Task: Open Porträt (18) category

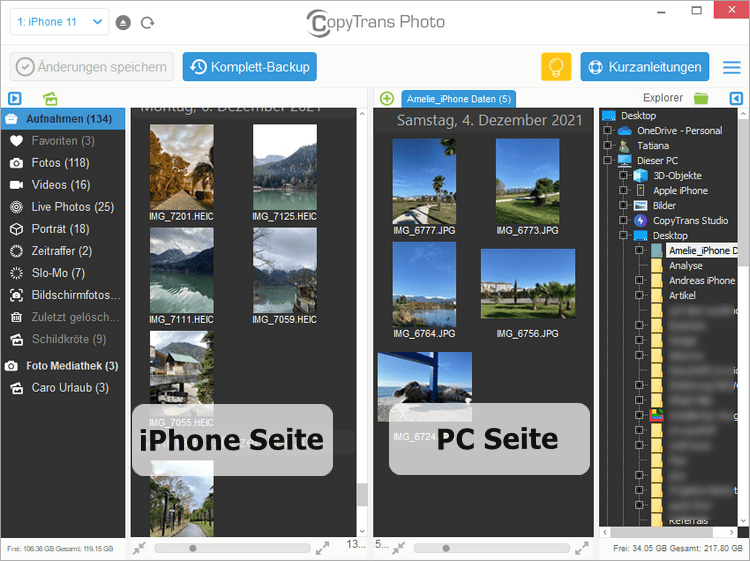Action: (63, 229)
